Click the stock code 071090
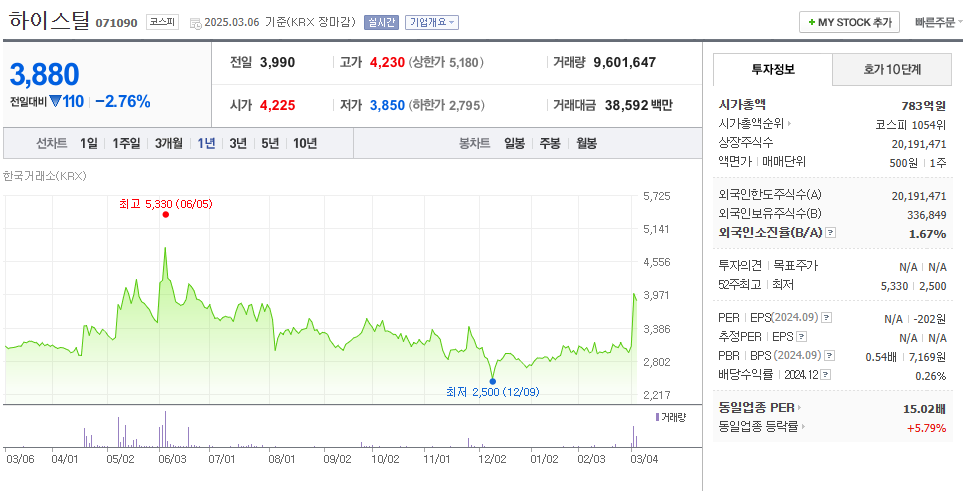This screenshot has width=971, height=491. point(116,23)
